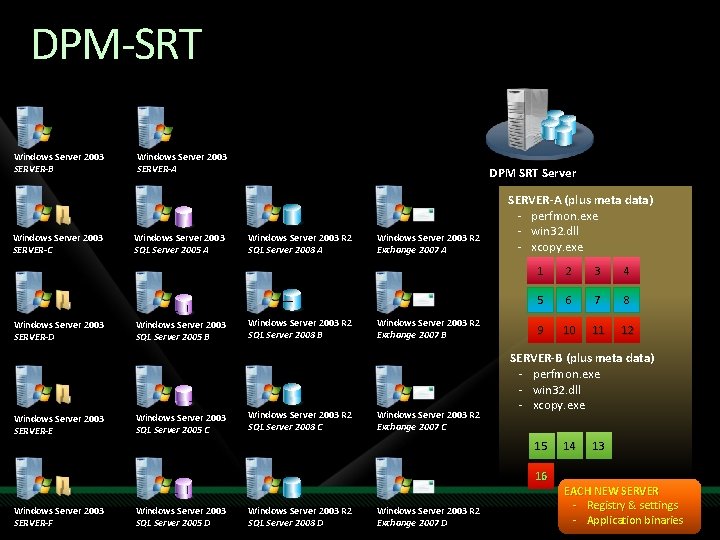Choose the SQL Server 2008 C server icon
This screenshot has height=540, width=720.
(x=274, y=387)
